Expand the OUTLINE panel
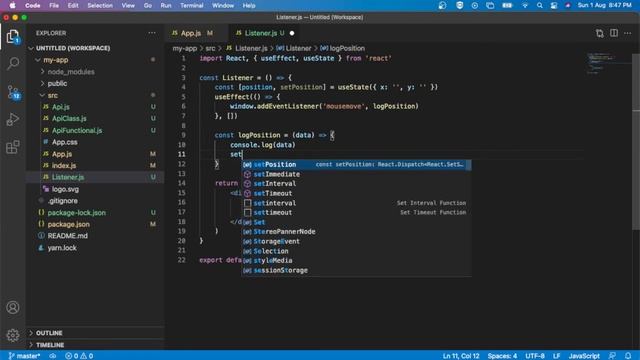 point(49,333)
